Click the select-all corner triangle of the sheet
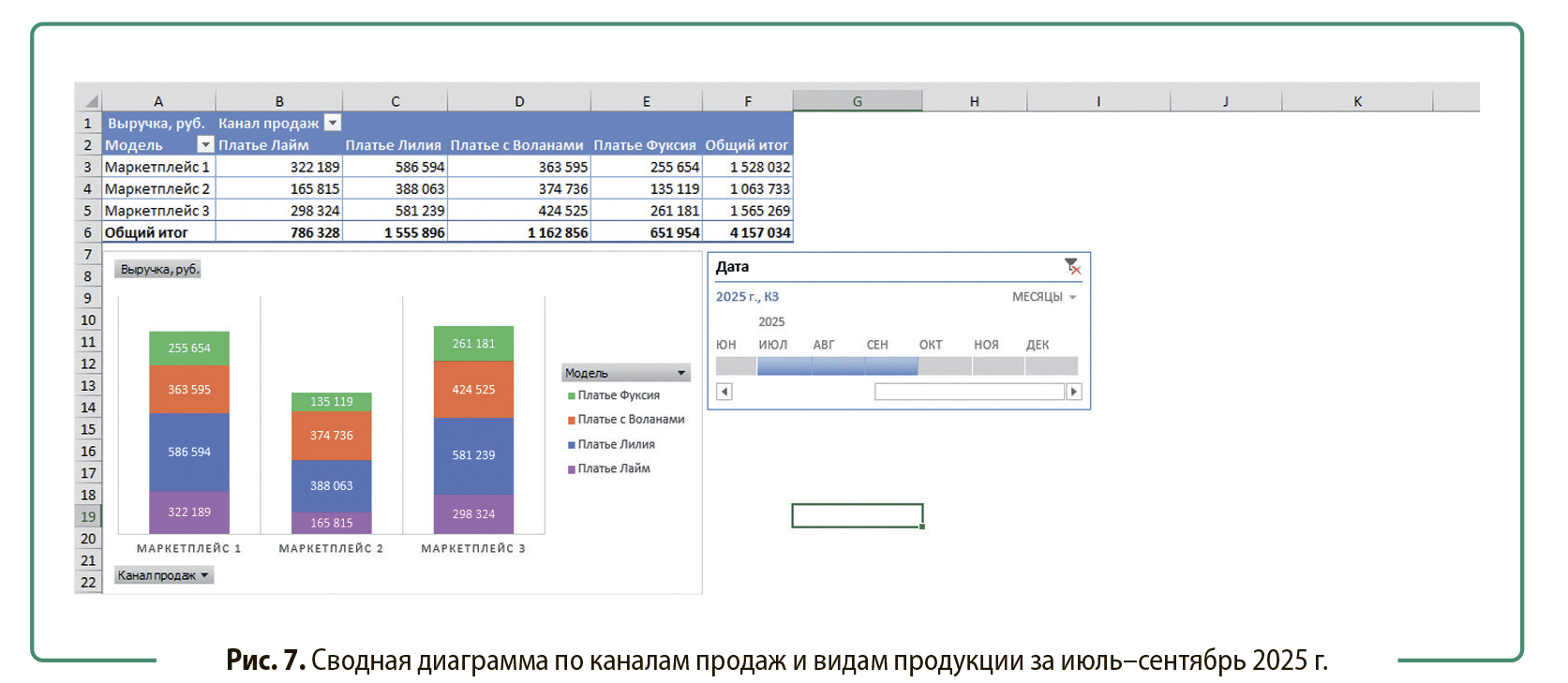1568x683 pixels. 91,101
